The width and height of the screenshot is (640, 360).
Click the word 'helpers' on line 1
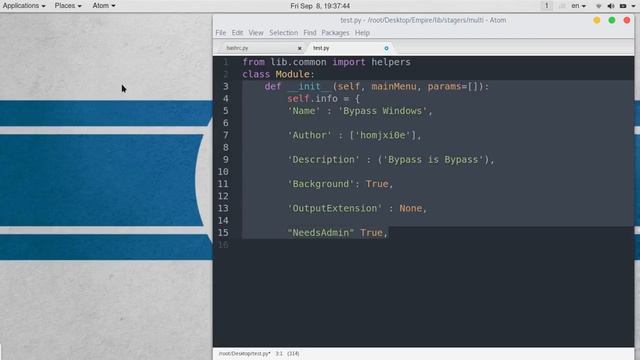[x=391, y=62]
